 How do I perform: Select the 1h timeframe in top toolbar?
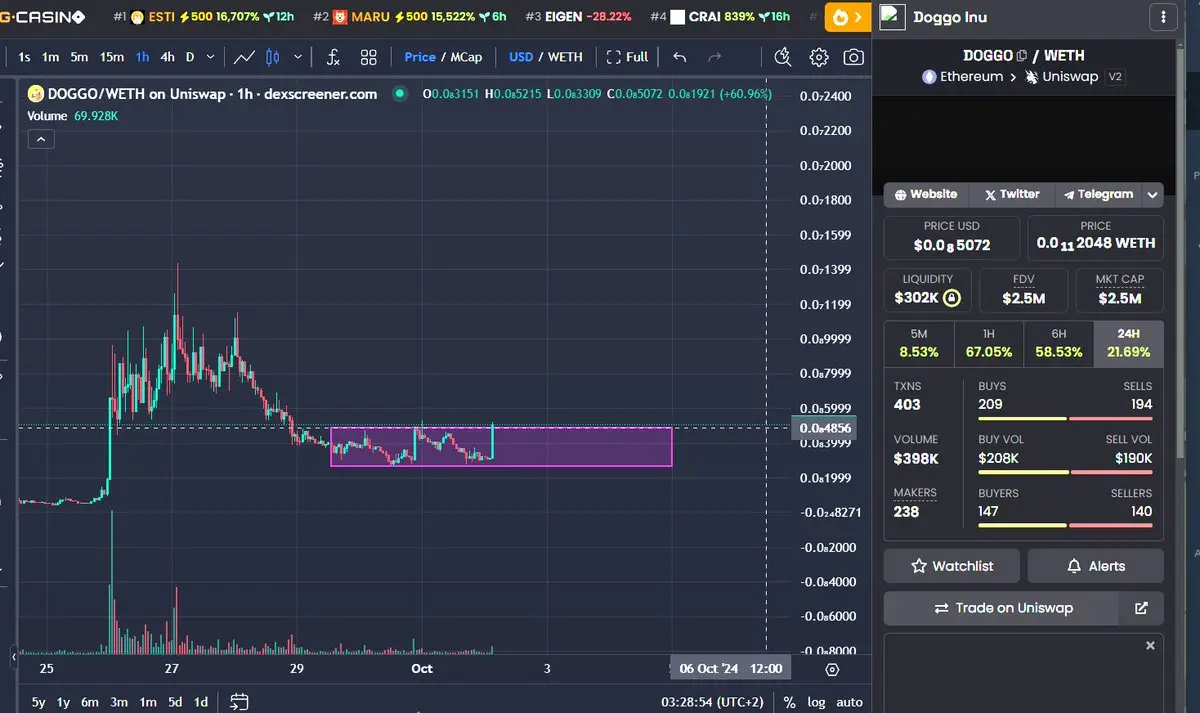[142, 57]
